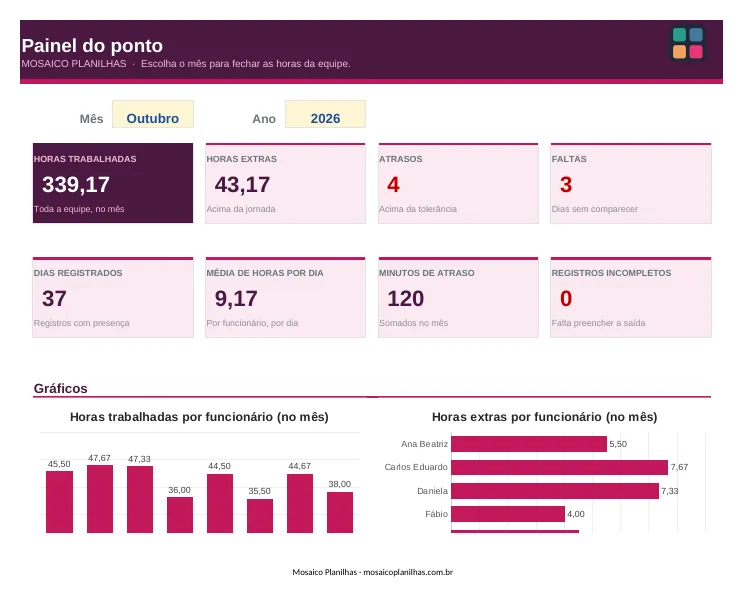
Task: Click the HORAS EXTRAS card label
Action: (x=242, y=159)
